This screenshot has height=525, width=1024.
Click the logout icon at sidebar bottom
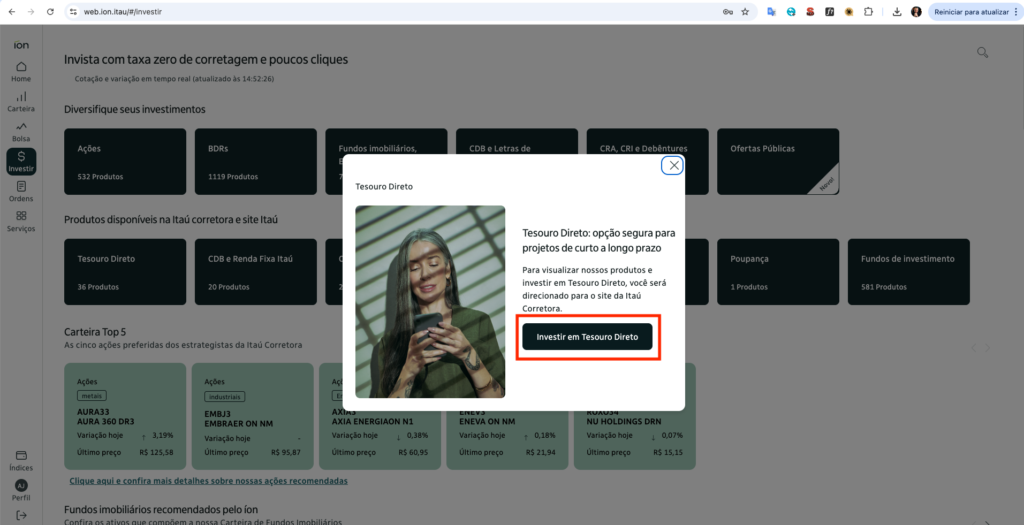coord(21,515)
